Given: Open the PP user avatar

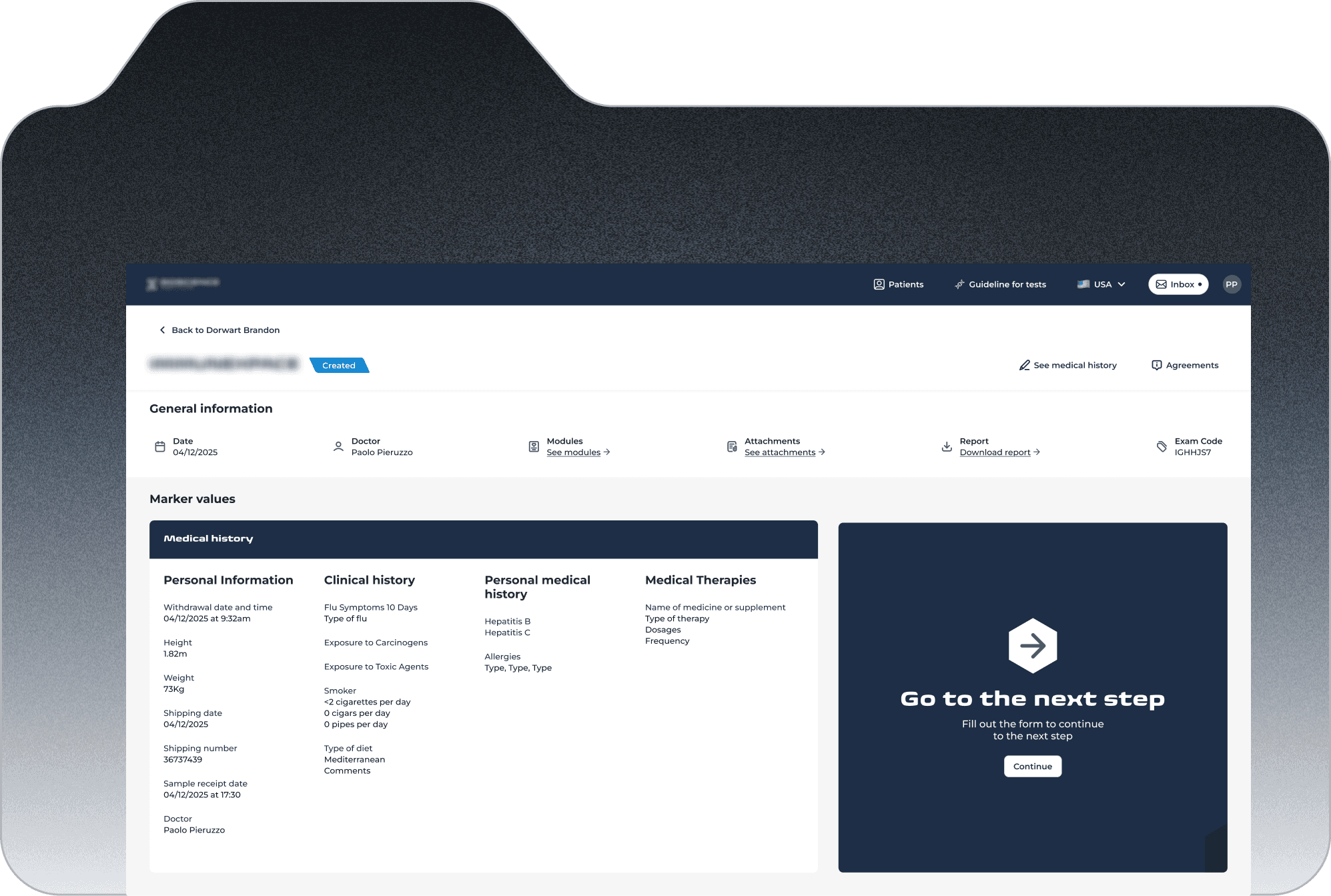Looking at the screenshot, I should [1232, 284].
